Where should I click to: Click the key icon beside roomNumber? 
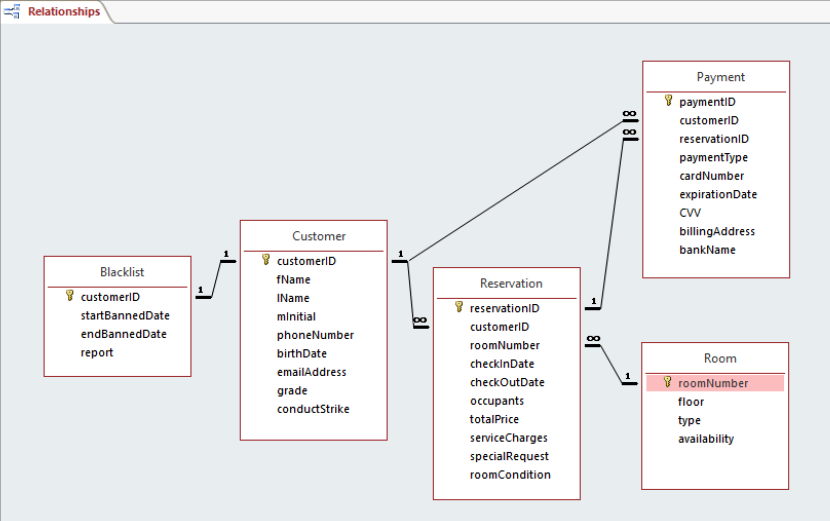(667, 382)
